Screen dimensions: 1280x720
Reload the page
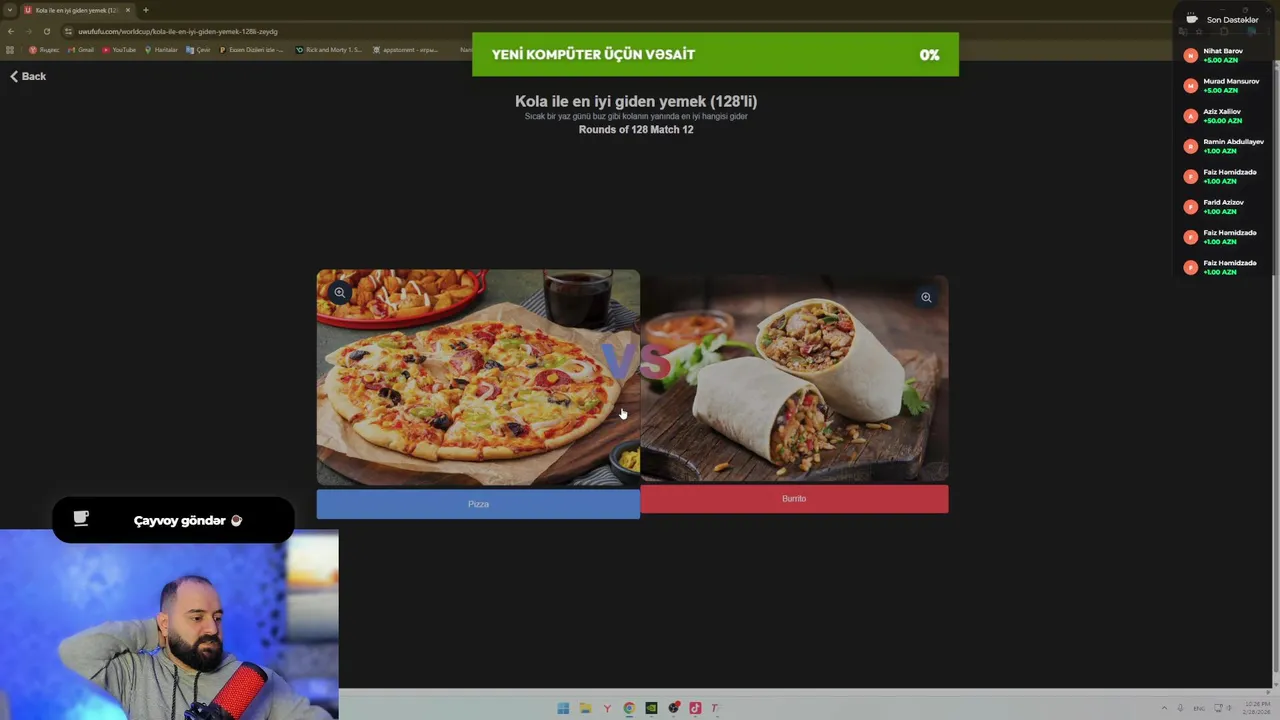[x=47, y=31]
